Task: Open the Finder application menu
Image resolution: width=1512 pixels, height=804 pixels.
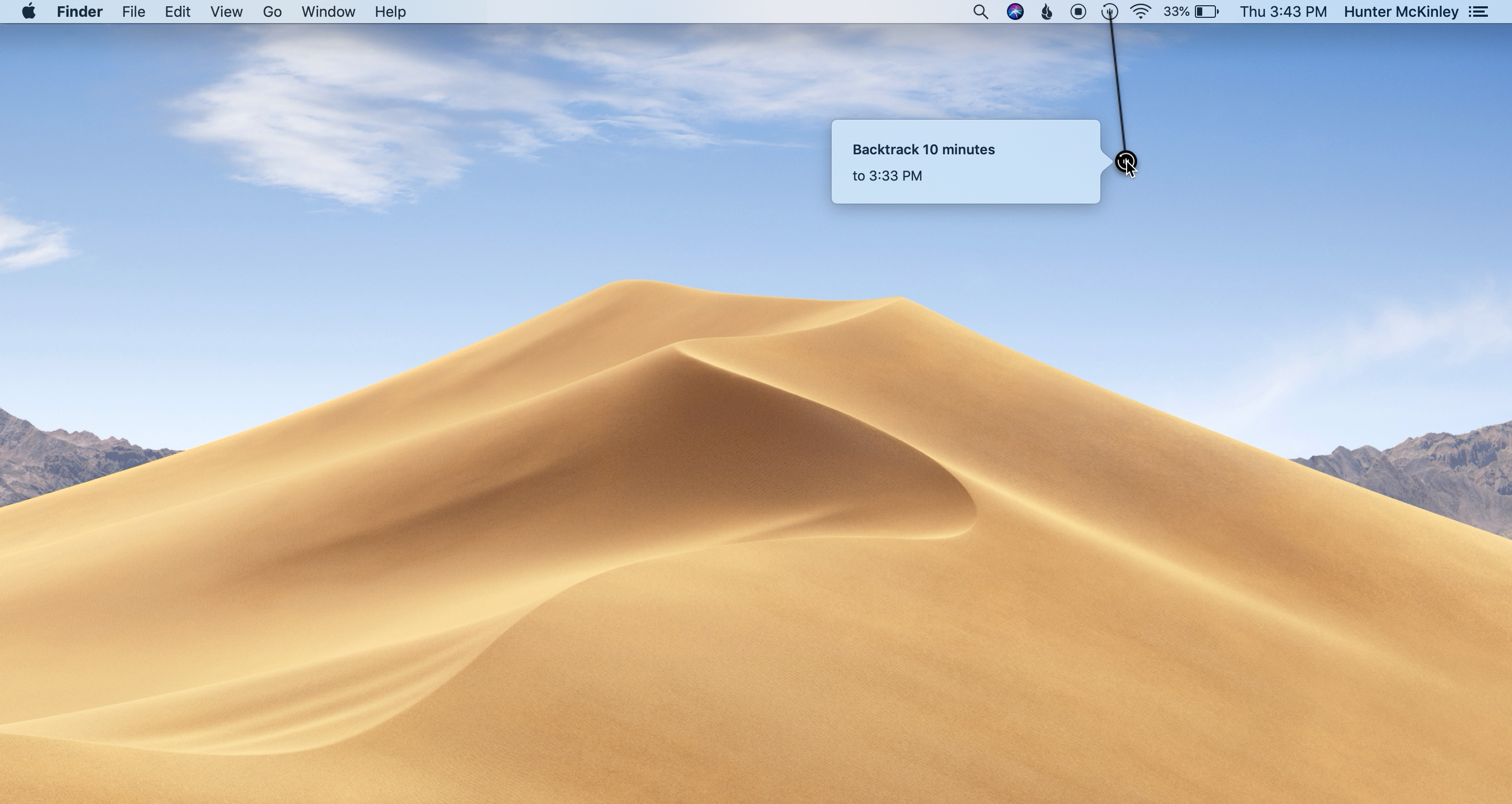Action: tap(79, 12)
